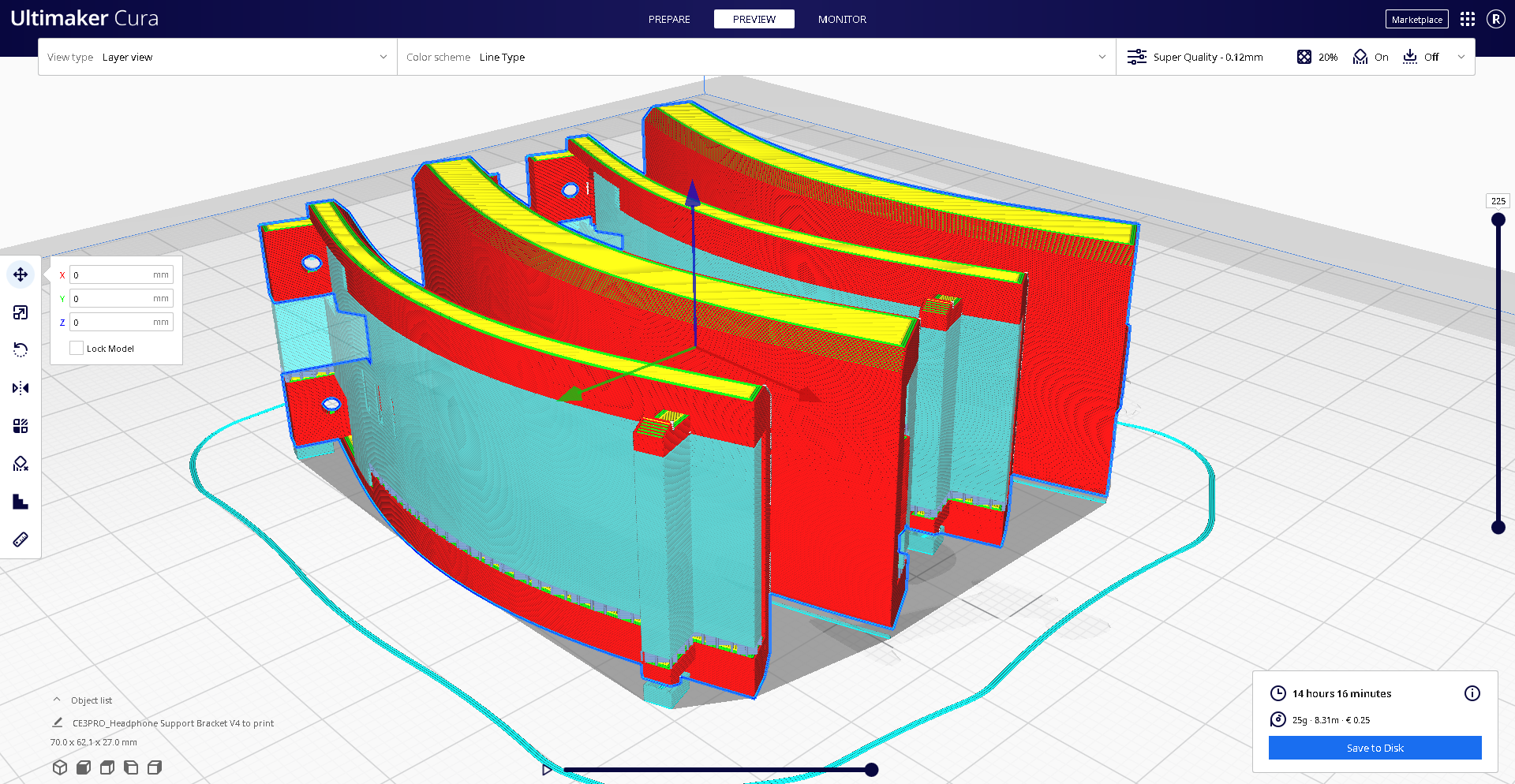Screen dimensions: 1515x784
Task: Play the layer simulation
Action: pyautogui.click(x=547, y=770)
